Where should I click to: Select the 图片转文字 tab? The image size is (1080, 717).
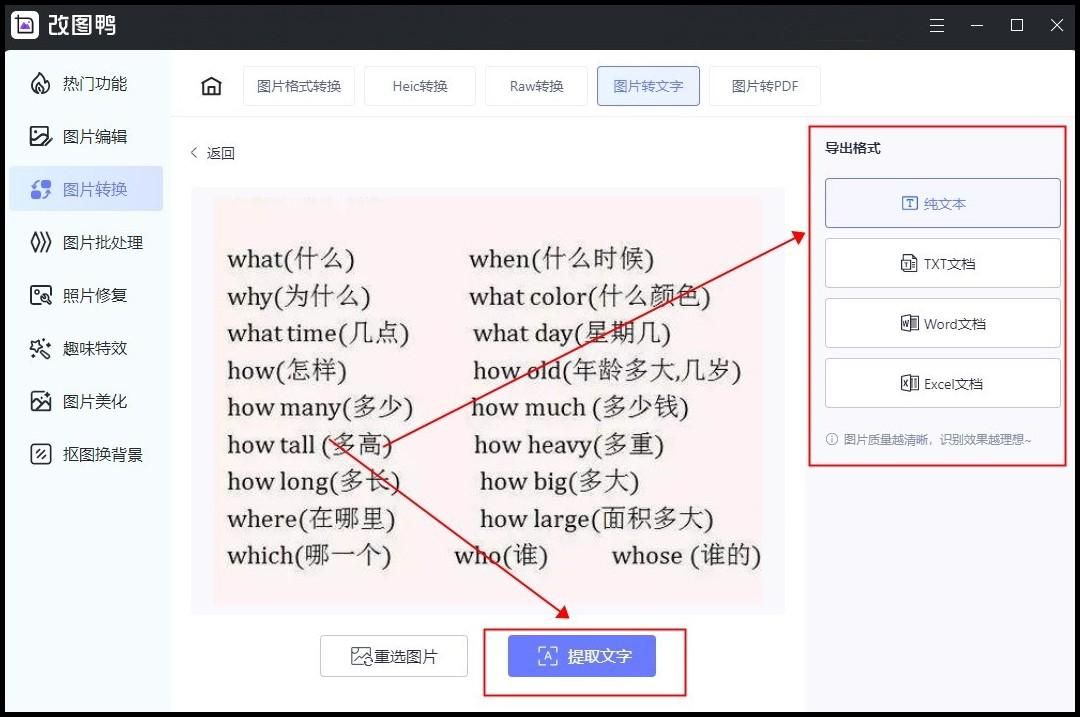tap(648, 86)
